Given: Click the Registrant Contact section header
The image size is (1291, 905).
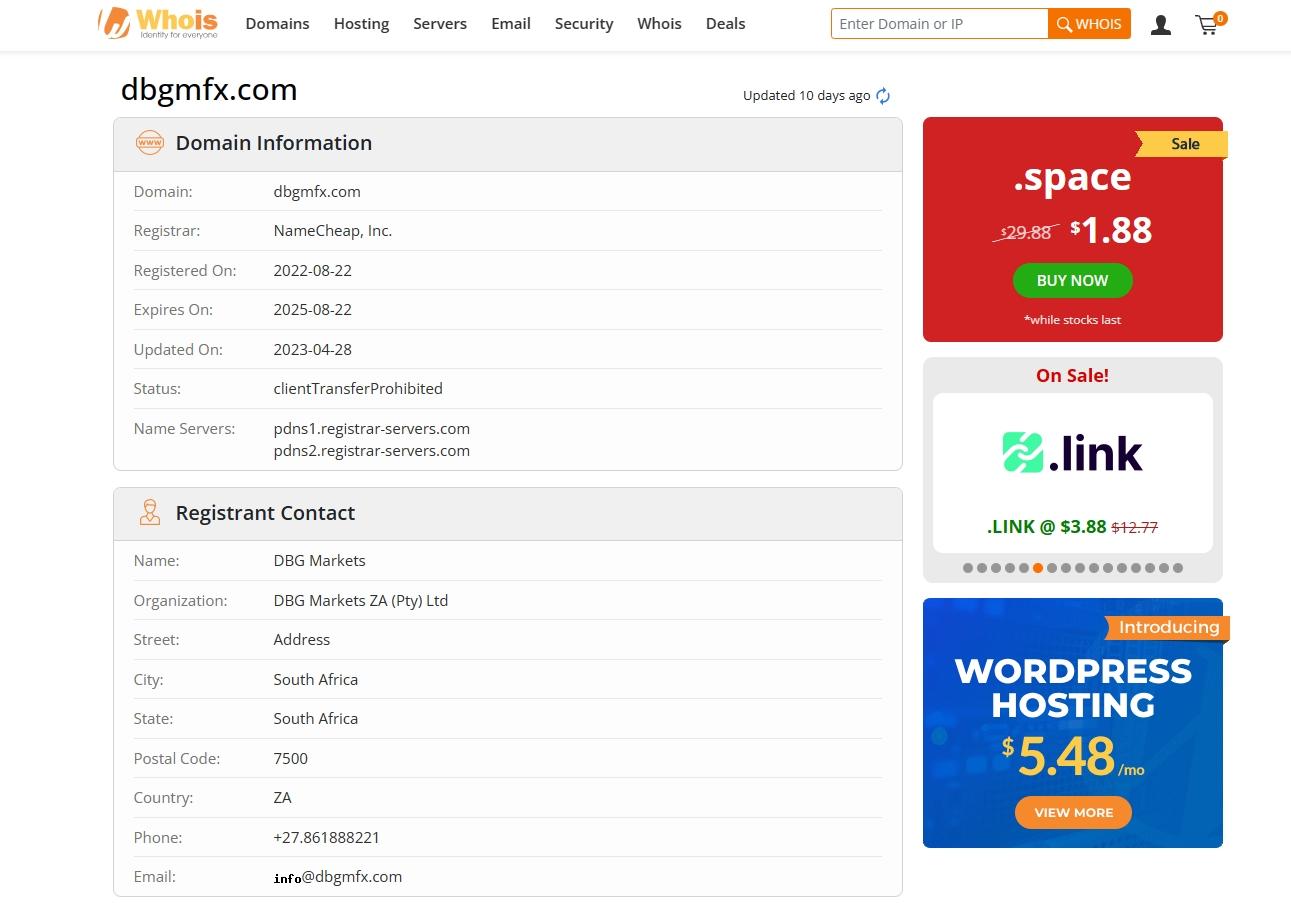Looking at the screenshot, I should pyautogui.click(x=508, y=514).
